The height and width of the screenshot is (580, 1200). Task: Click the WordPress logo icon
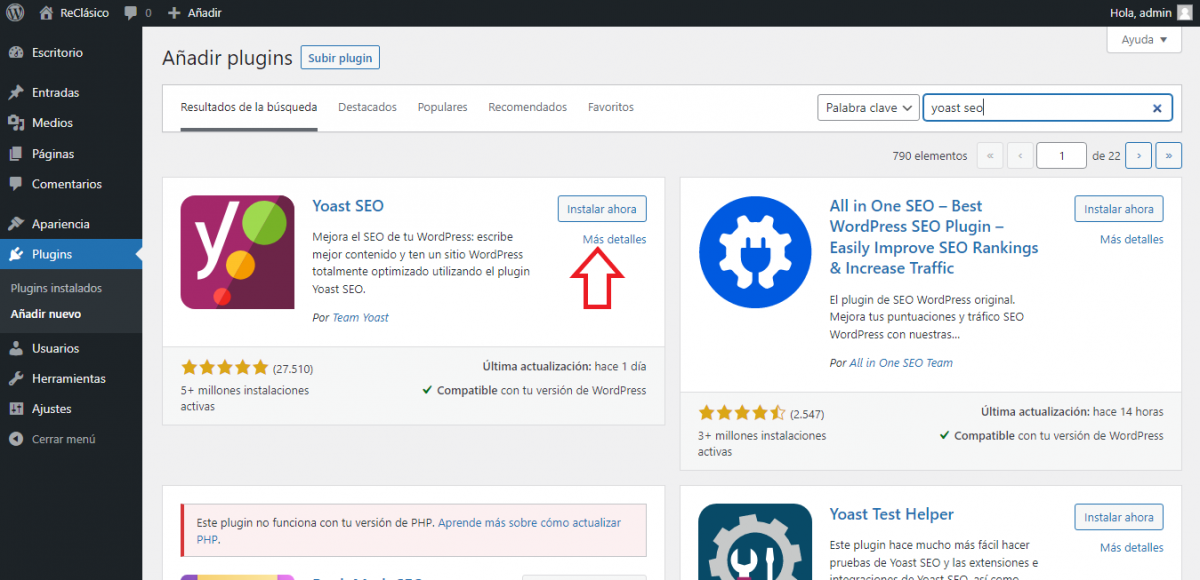click(x=15, y=13)
